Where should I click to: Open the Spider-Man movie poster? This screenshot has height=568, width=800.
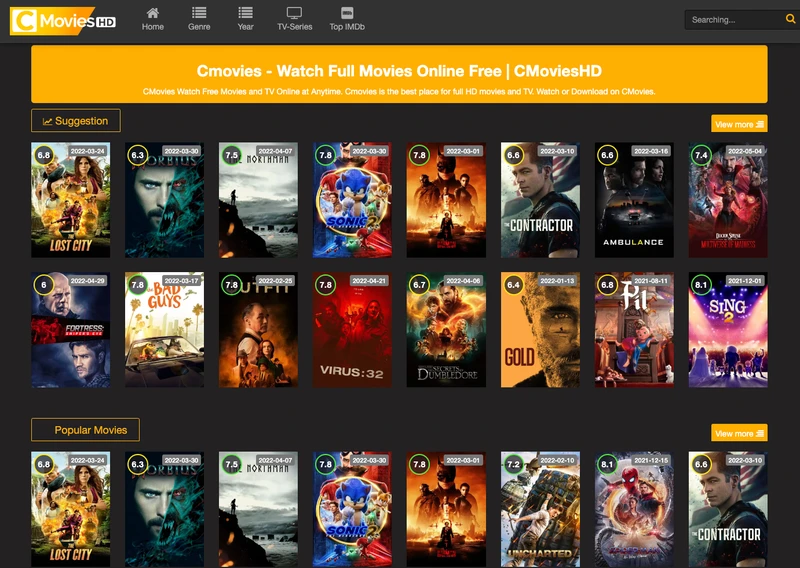pyautogui.click(x=634, y=509)
